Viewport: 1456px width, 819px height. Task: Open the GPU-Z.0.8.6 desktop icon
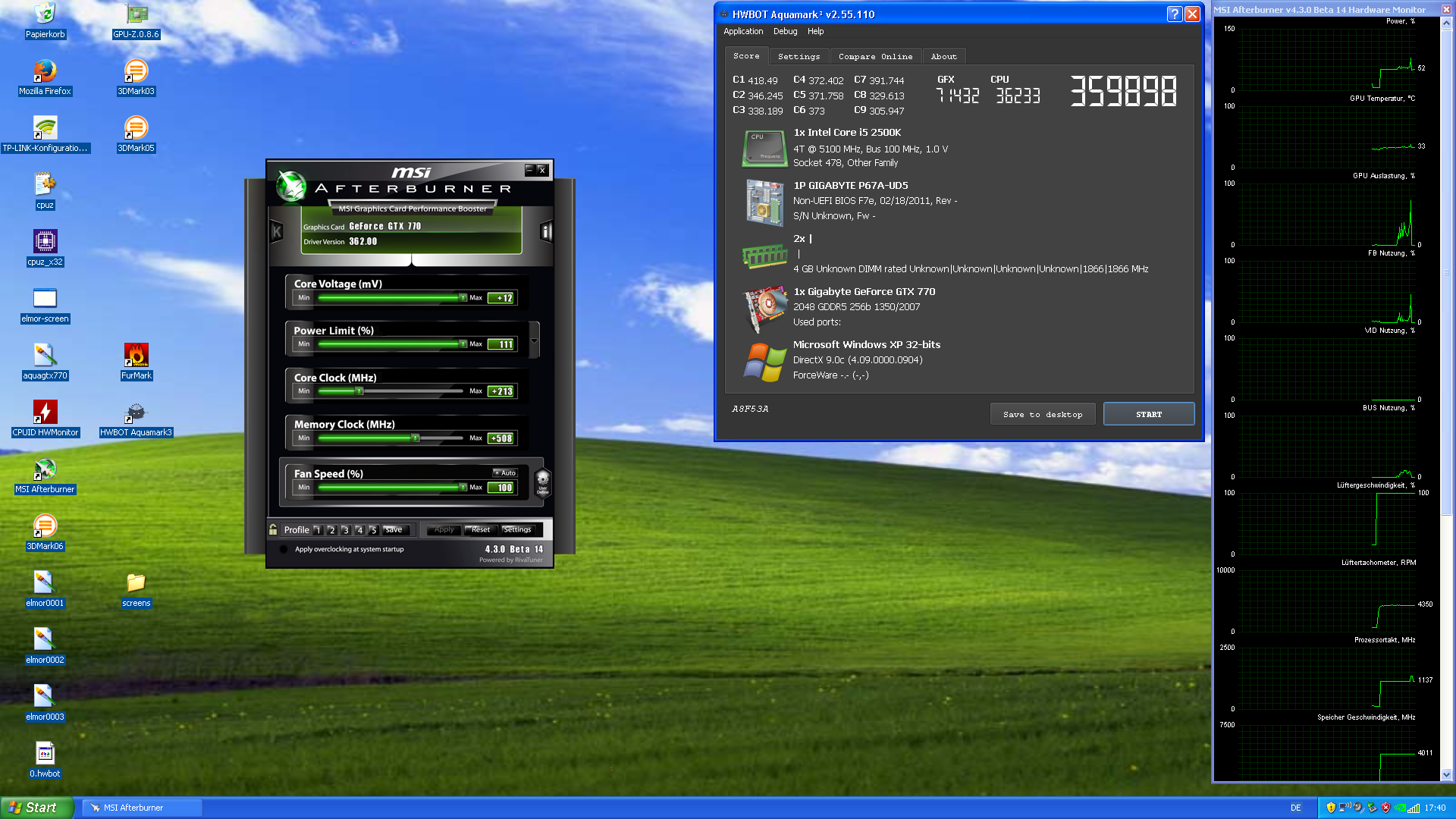click(136, 20)
